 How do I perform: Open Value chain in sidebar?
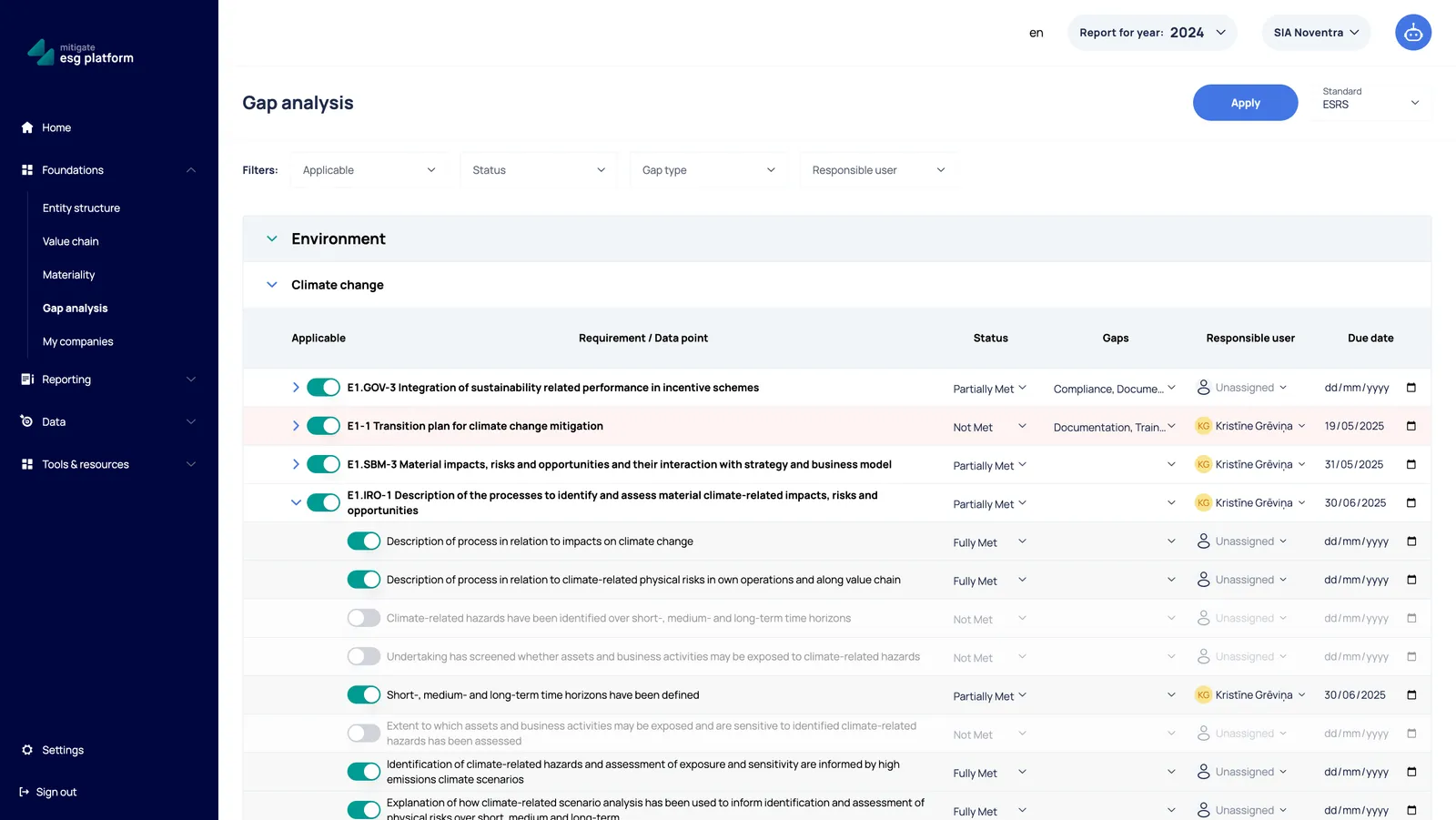pos(71,241)
